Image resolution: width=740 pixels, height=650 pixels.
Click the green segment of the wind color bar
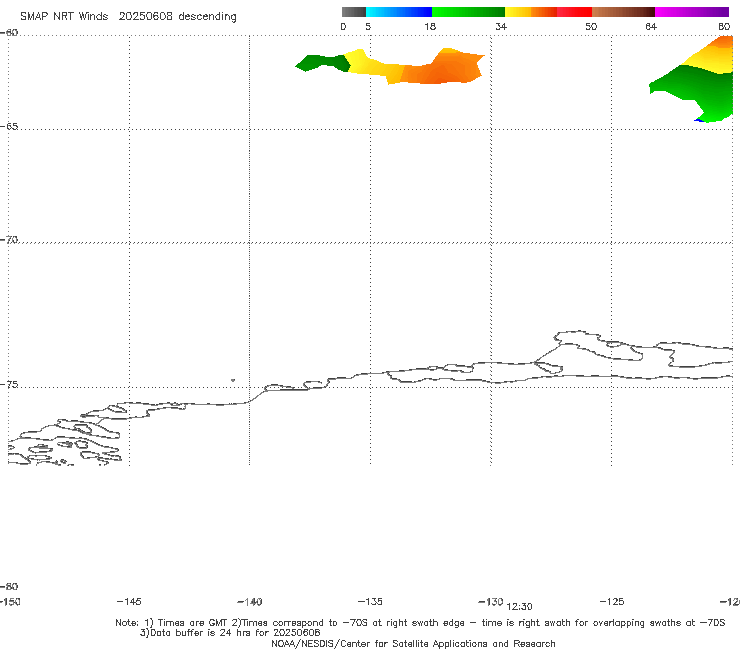468,12
